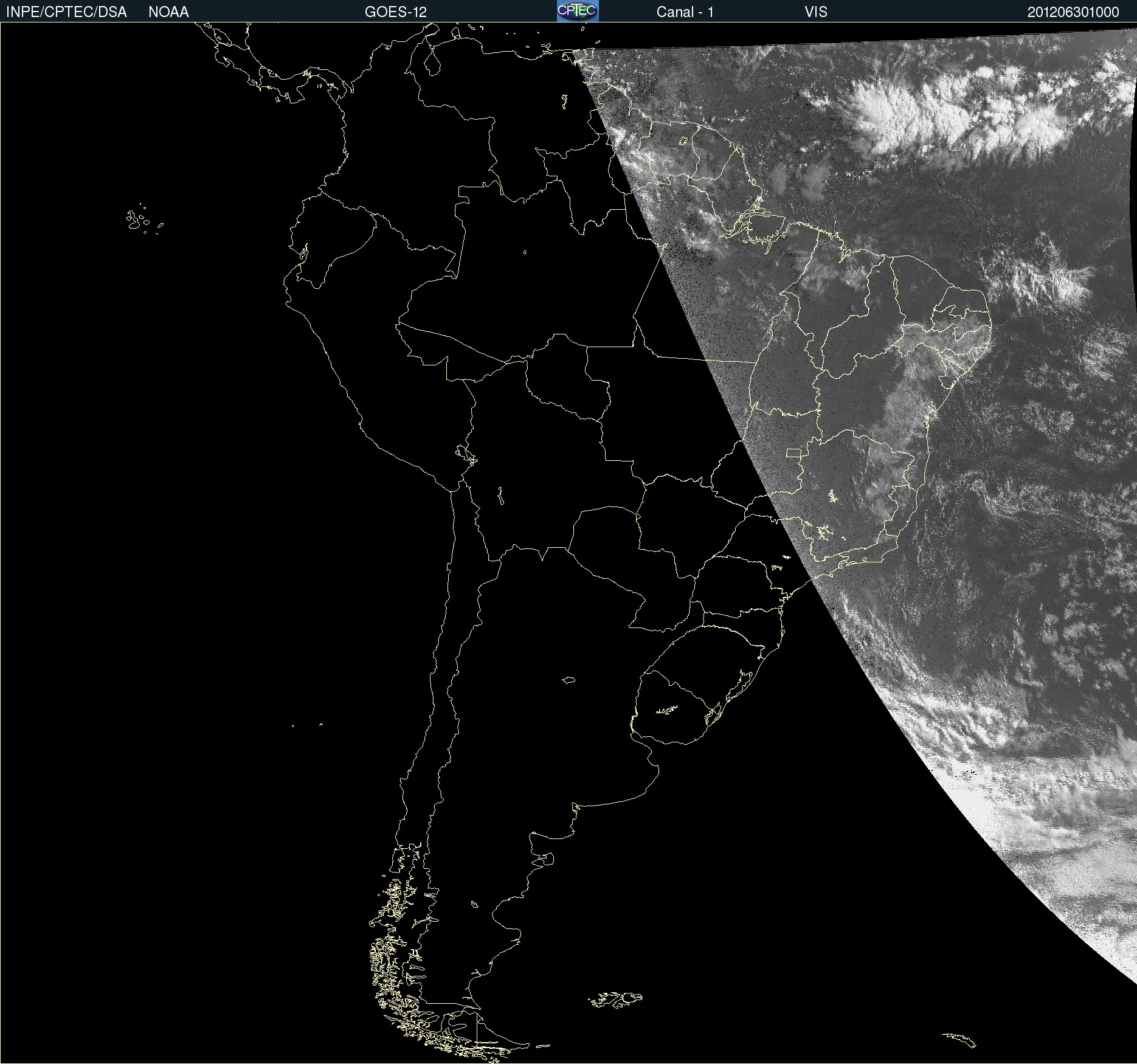The height and width of the screenshot is (1064, 1137).
Task: Click the timestamp 201206301000
Action: click(x=1073, y=12)
